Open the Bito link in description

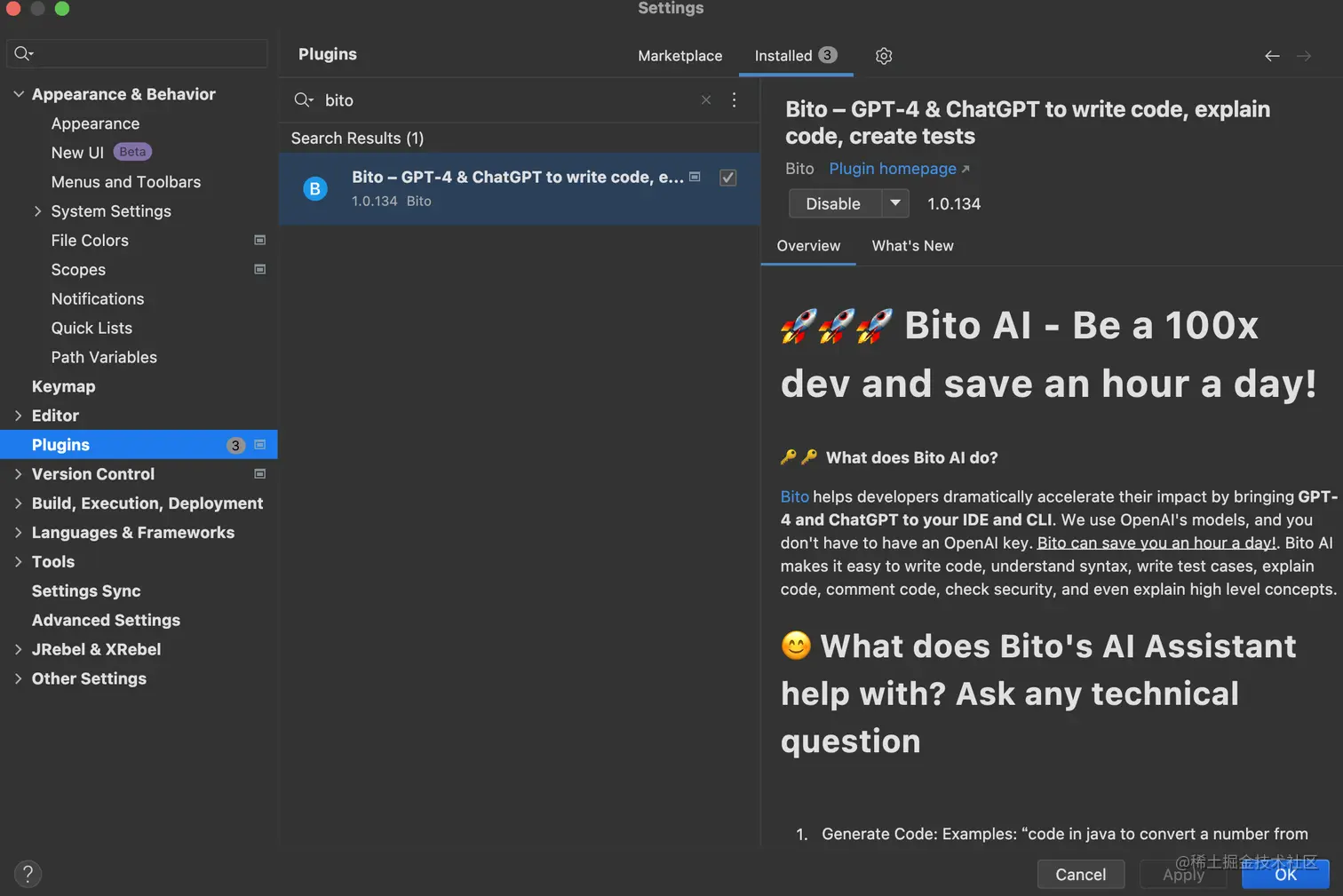click(795, 496)
